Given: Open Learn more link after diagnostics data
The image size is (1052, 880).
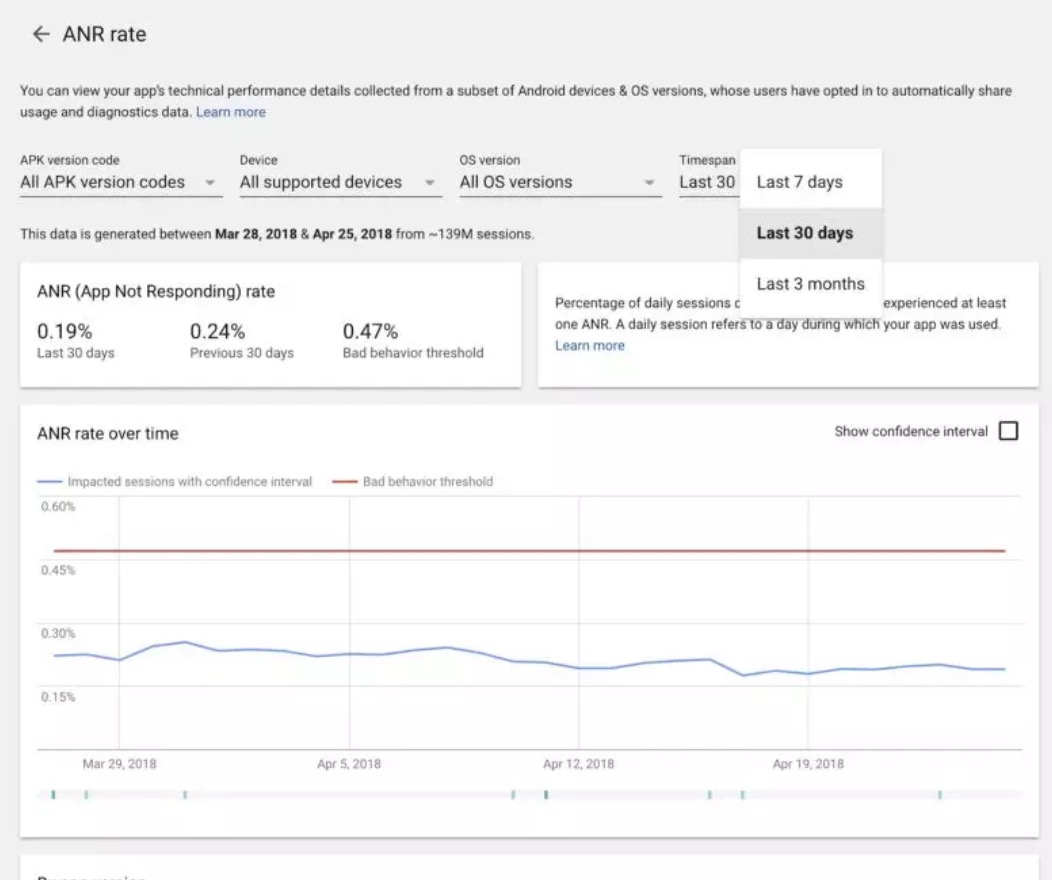Looking at the screenshot, I should tap(231, 112).
